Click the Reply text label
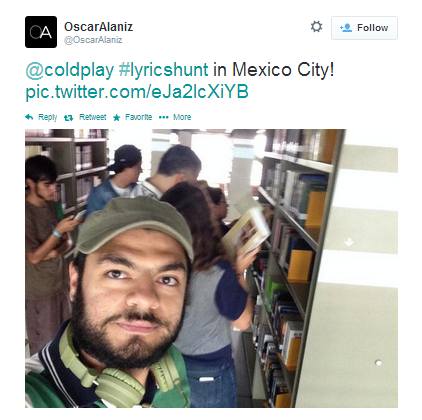The width and height of the screenshot is (422, 420). point(48,117)
